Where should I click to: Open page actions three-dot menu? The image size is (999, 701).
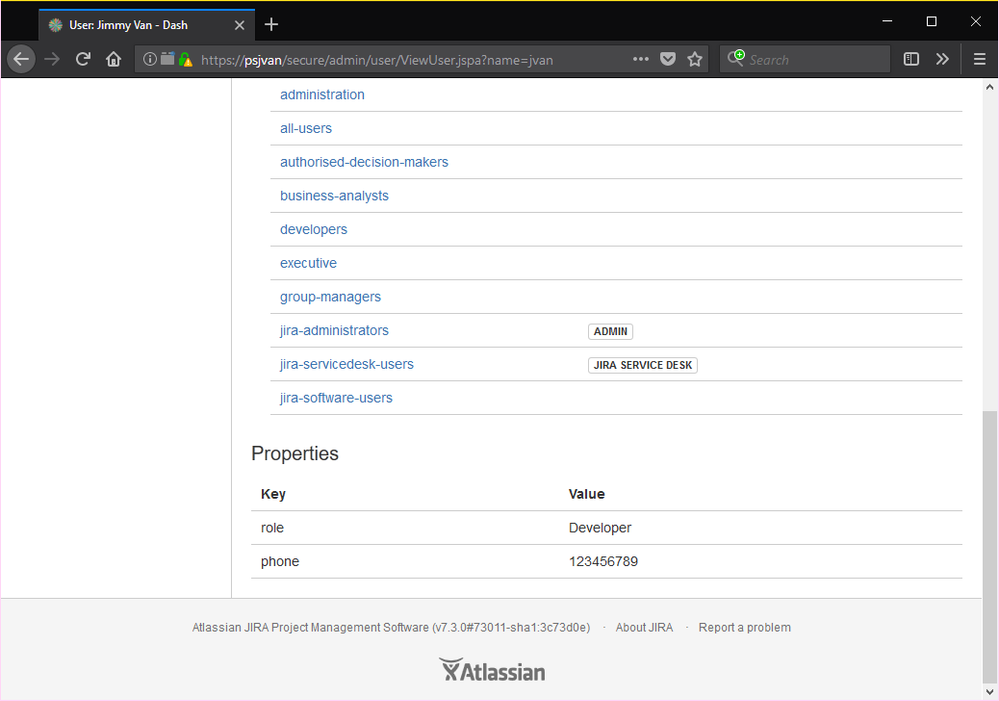click(x=640, y=59)
